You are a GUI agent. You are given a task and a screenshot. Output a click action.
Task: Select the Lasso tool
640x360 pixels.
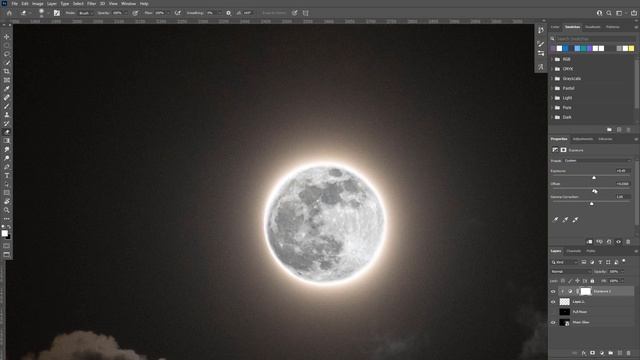(x=7, y=54)
